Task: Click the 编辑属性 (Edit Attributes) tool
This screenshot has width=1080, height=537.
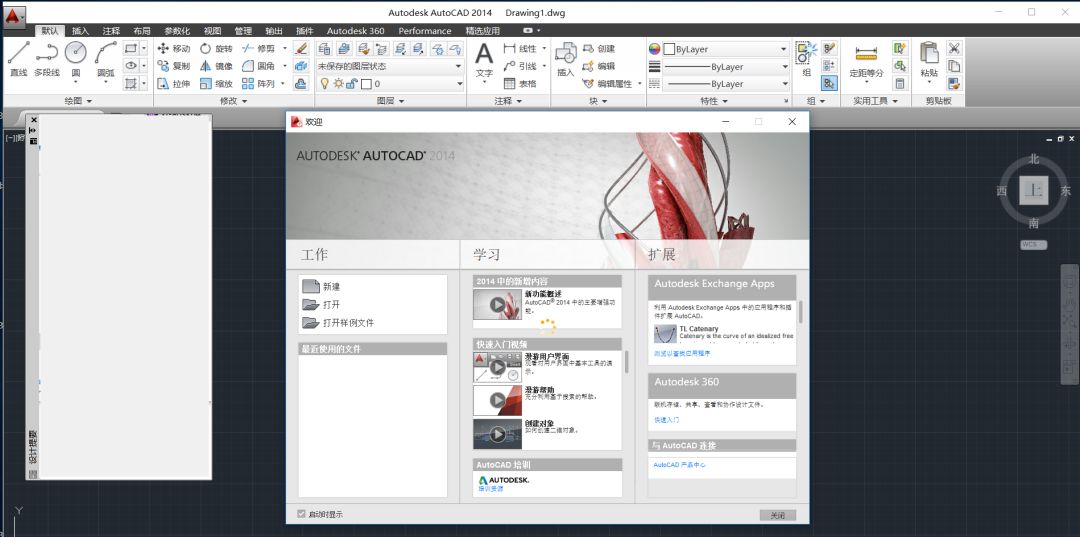Action: tap(608, 84)
